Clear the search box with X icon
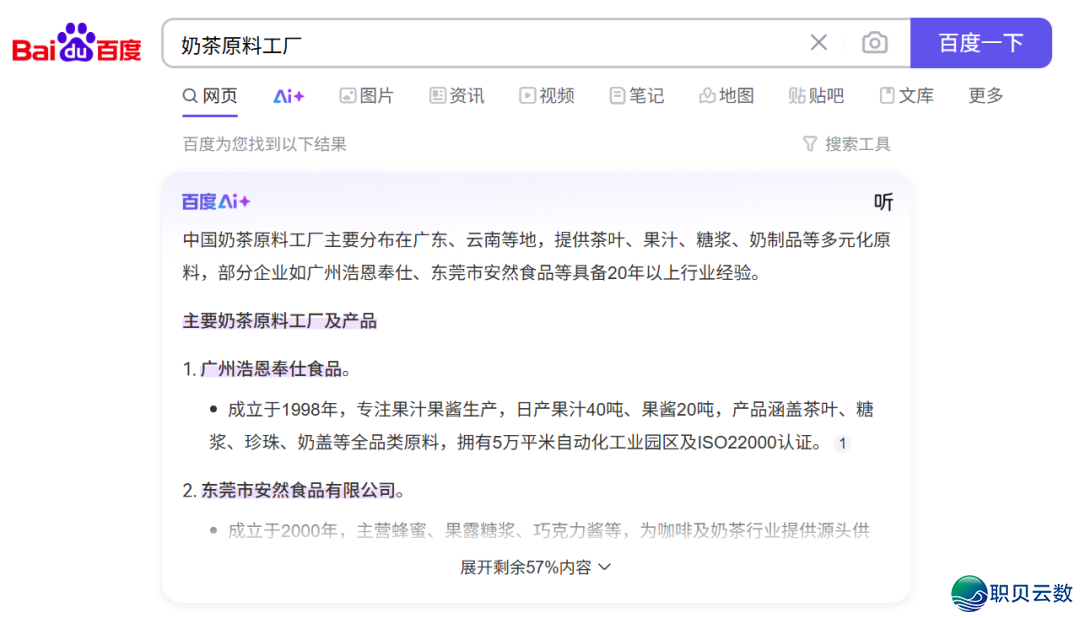This screenshot has width=1080, height=618. [x=818, y=43]
